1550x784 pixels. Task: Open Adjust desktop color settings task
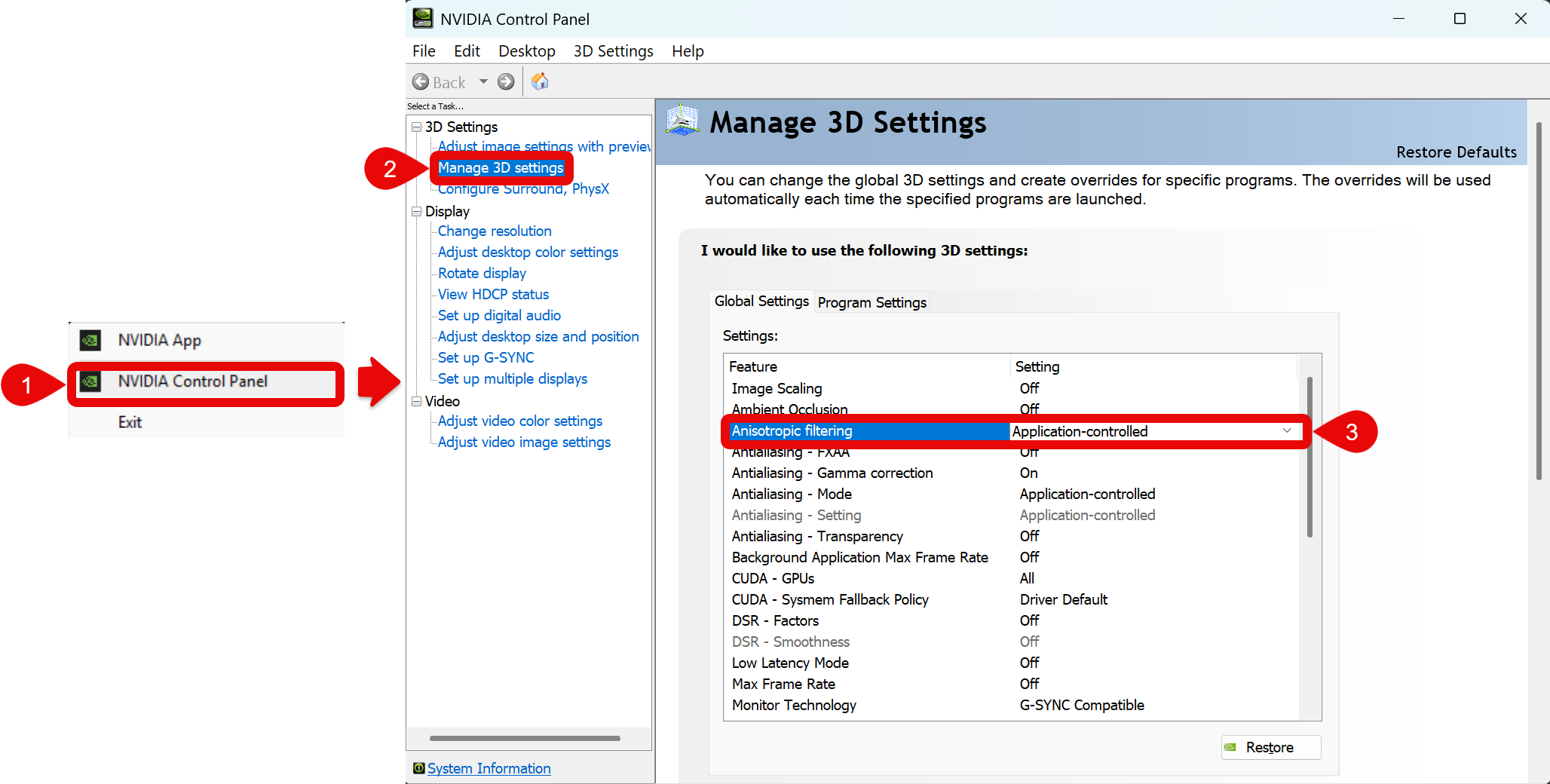(x=528, y=252)
